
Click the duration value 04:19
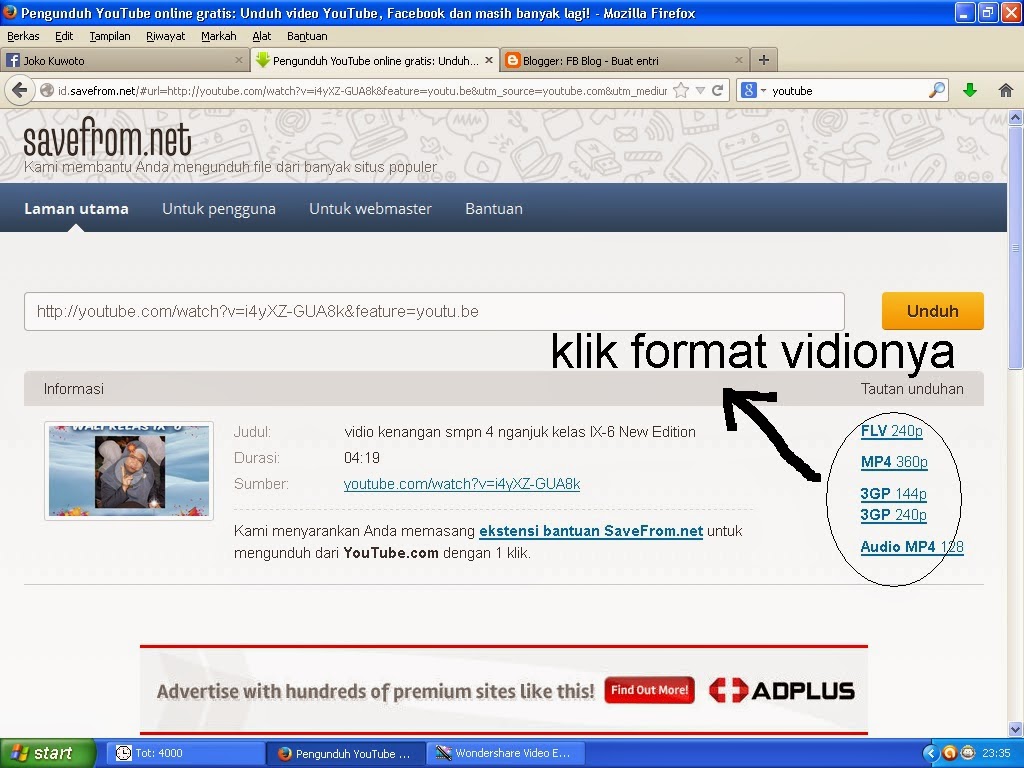(362, 458)
